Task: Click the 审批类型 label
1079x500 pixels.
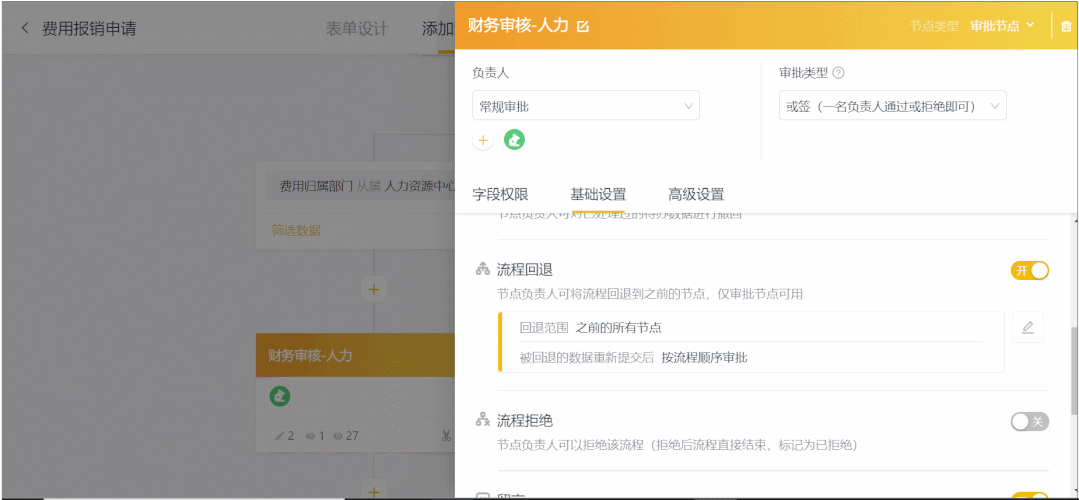Action: [803, 73]
